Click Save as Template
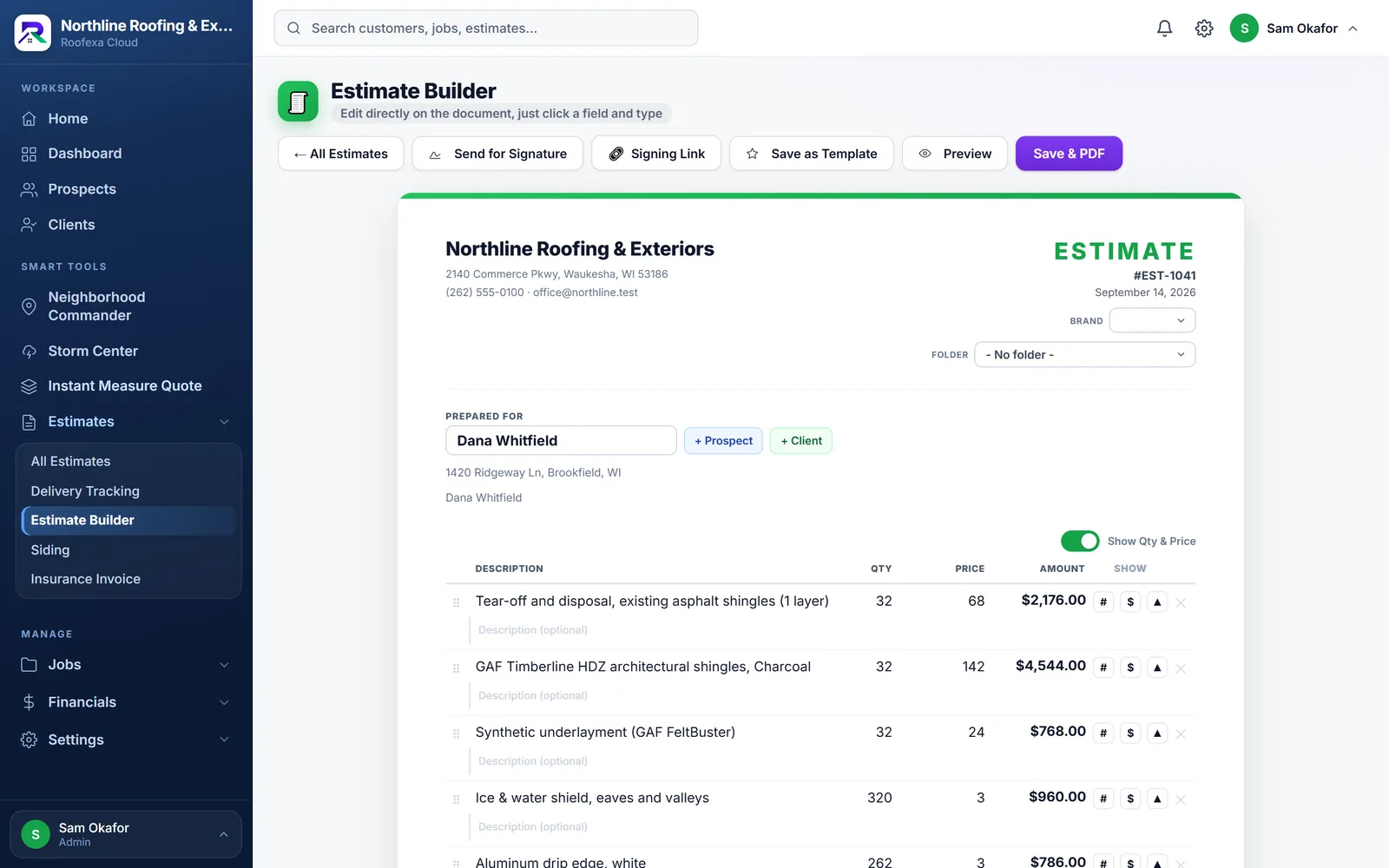 [812, 154]
